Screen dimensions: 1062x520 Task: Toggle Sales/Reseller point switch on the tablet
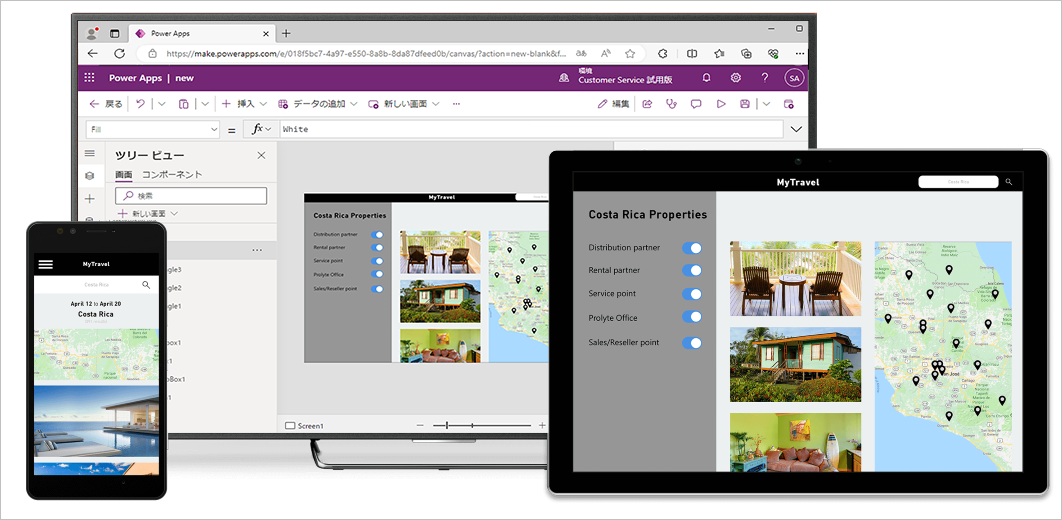tap(692, 342)
